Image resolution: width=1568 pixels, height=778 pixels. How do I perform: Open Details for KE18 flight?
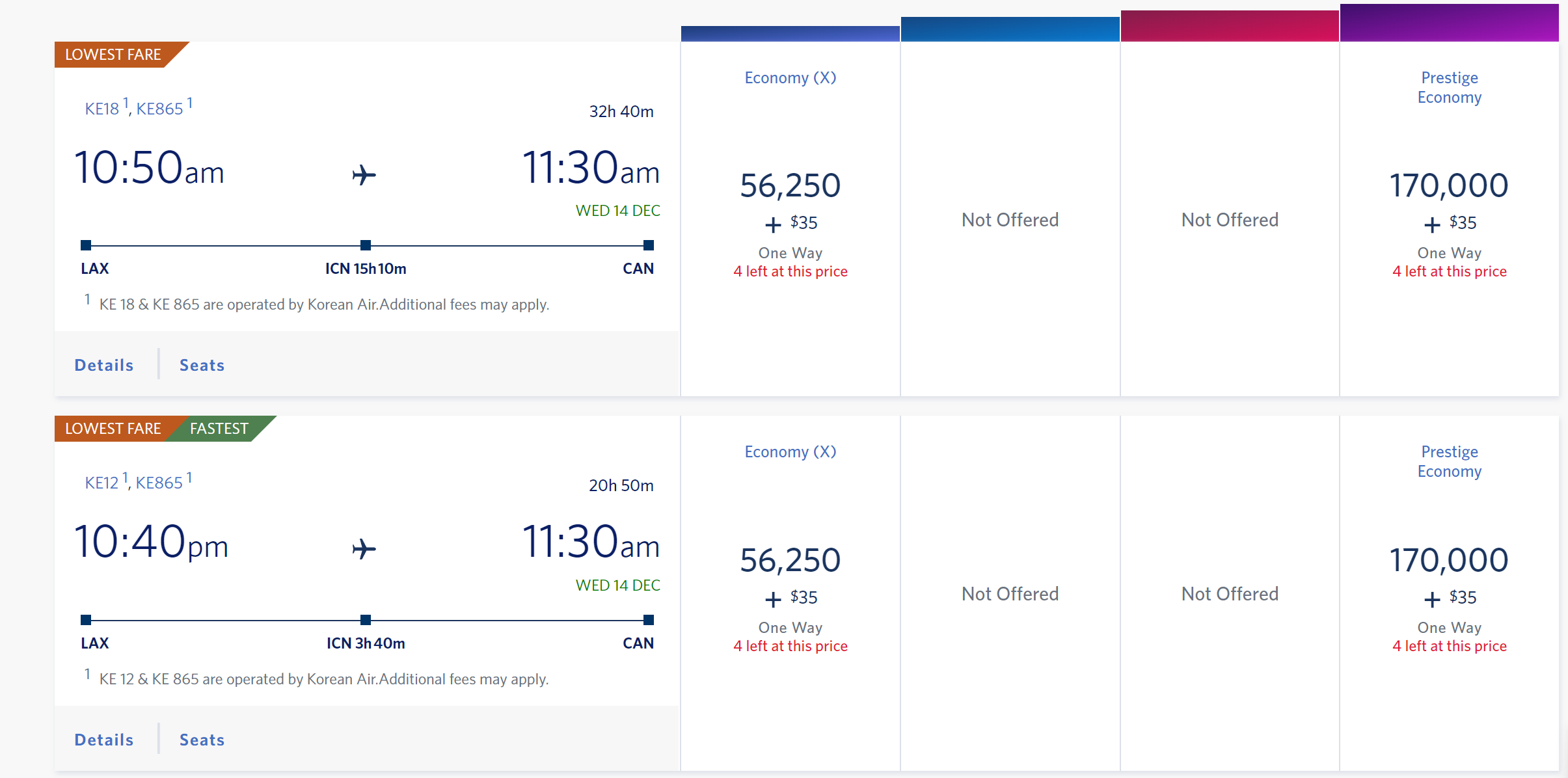(x=104, y=365)
